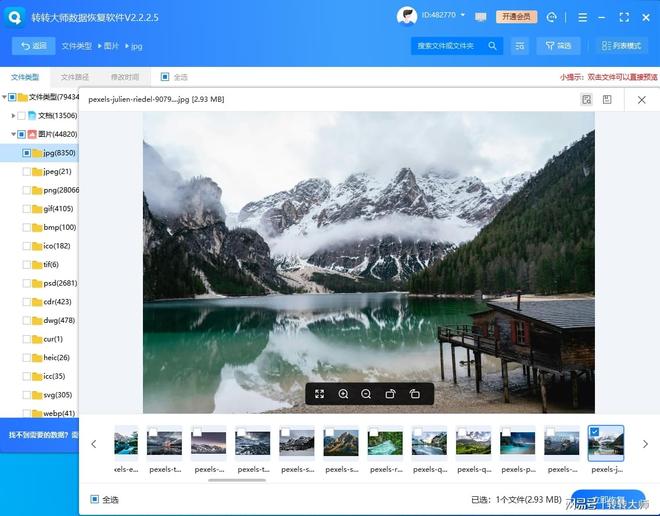
Task: Open the view settings icon beside search
Action: (x=520, y=46)
